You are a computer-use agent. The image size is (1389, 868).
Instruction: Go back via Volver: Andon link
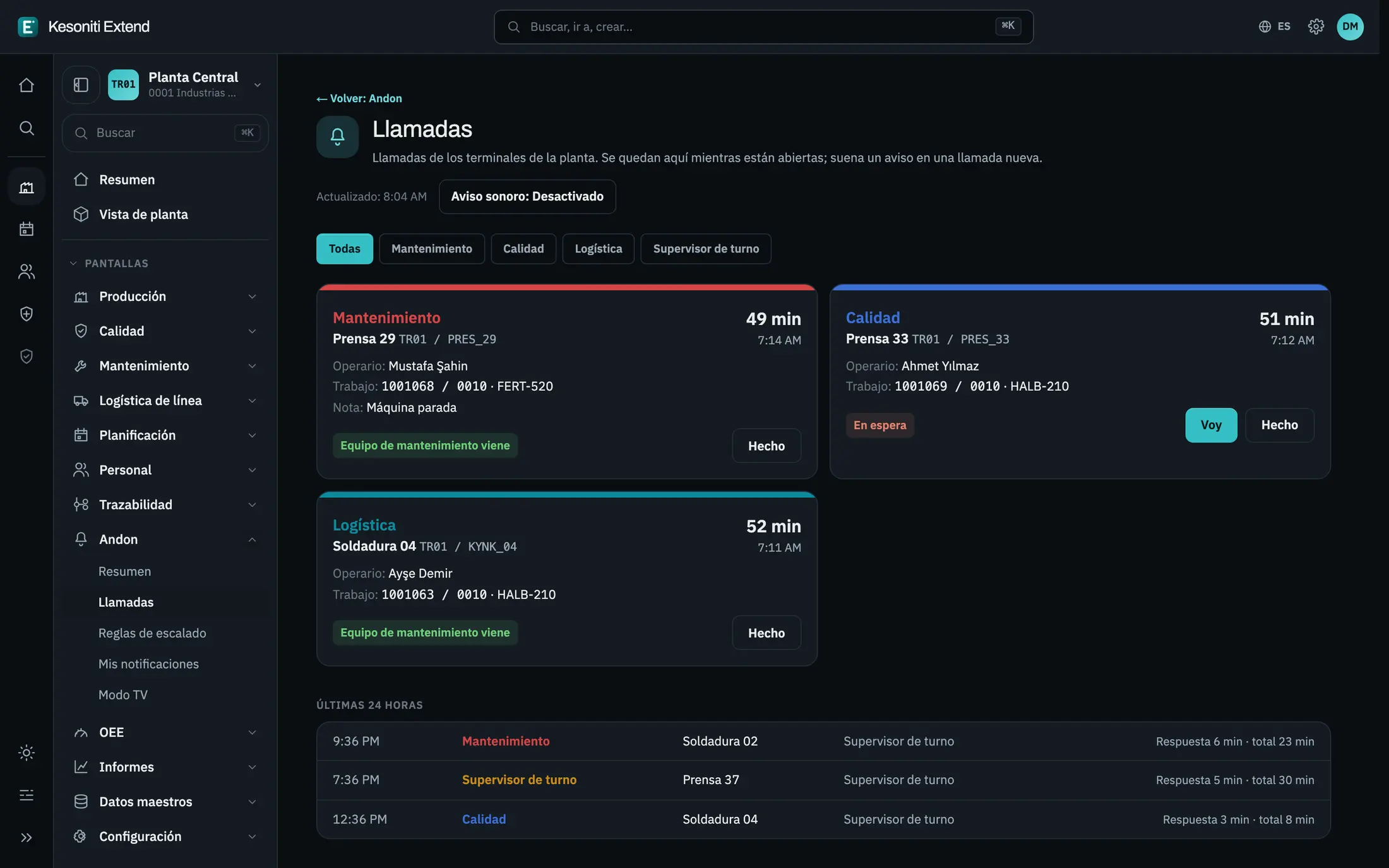(x=359, y=98)
